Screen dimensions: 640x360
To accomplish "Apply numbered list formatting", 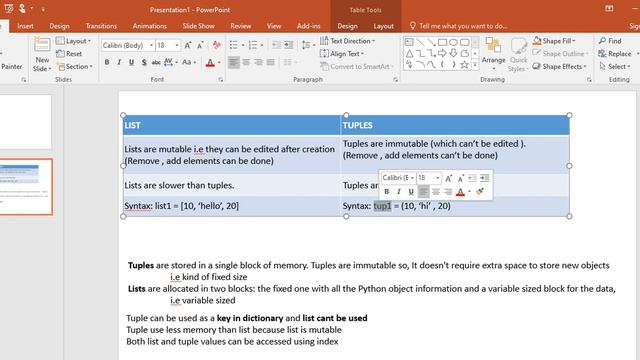I will click(x=253, y=45).
